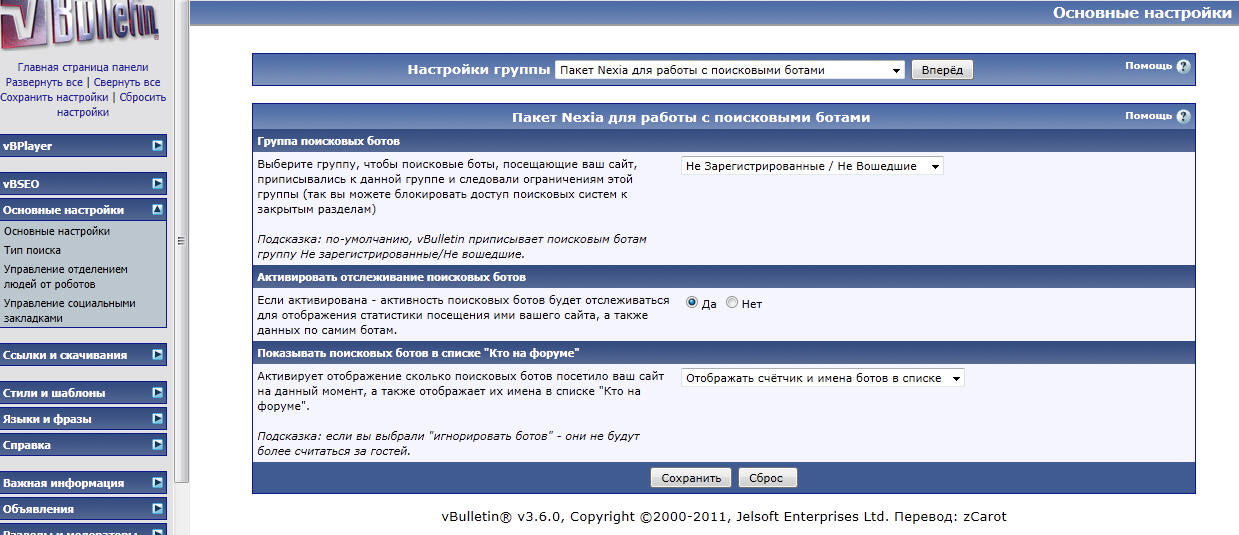
Task: Click the Сохранить настройки link
Action: [54, 97]
